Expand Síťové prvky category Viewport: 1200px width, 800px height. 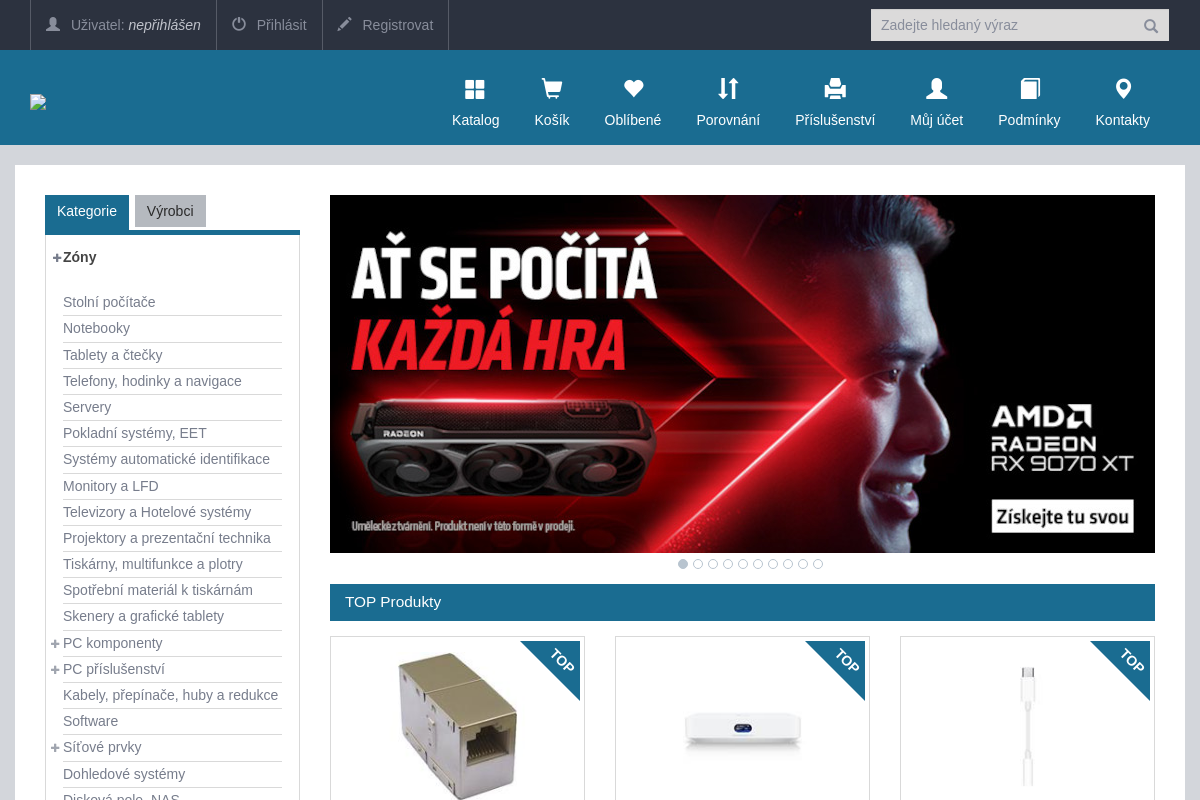click(x=55, y=747)
